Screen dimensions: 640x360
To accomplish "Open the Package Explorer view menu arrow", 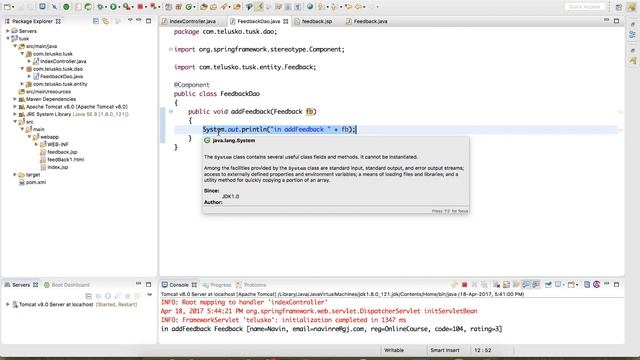I will click(x=130, y=20).
